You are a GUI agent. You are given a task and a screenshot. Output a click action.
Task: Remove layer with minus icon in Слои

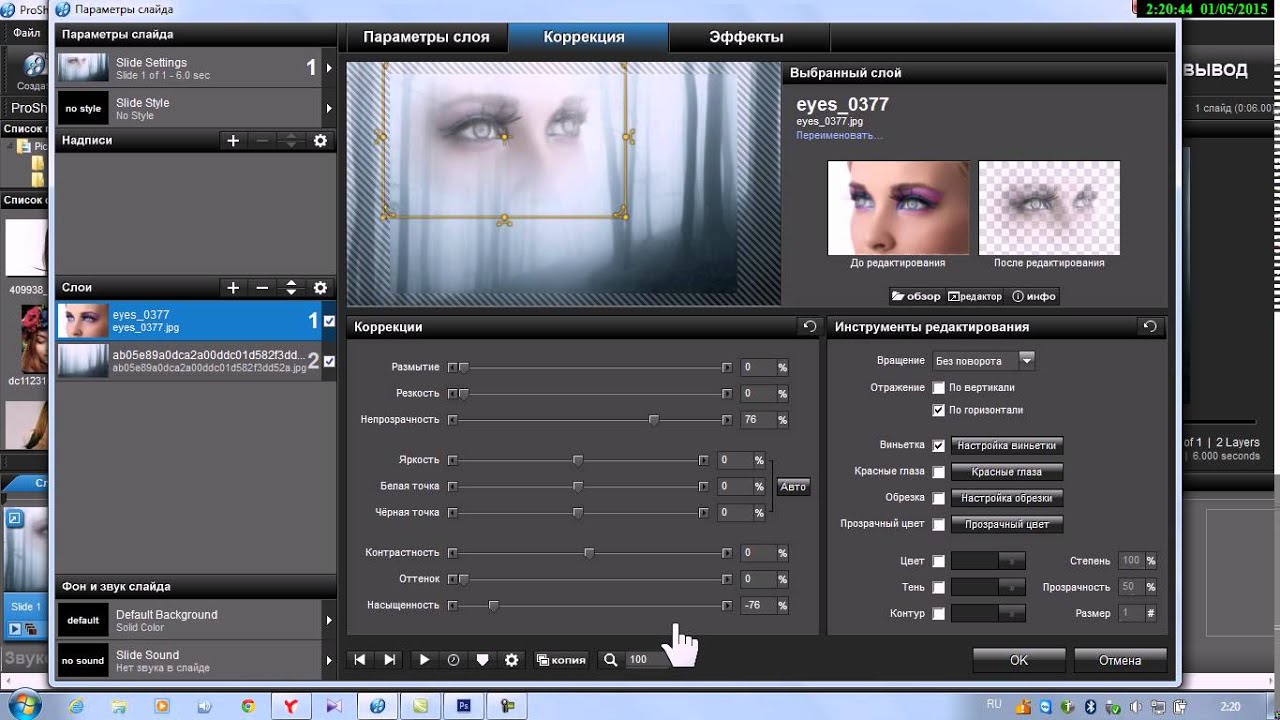[x=262, y=288]
